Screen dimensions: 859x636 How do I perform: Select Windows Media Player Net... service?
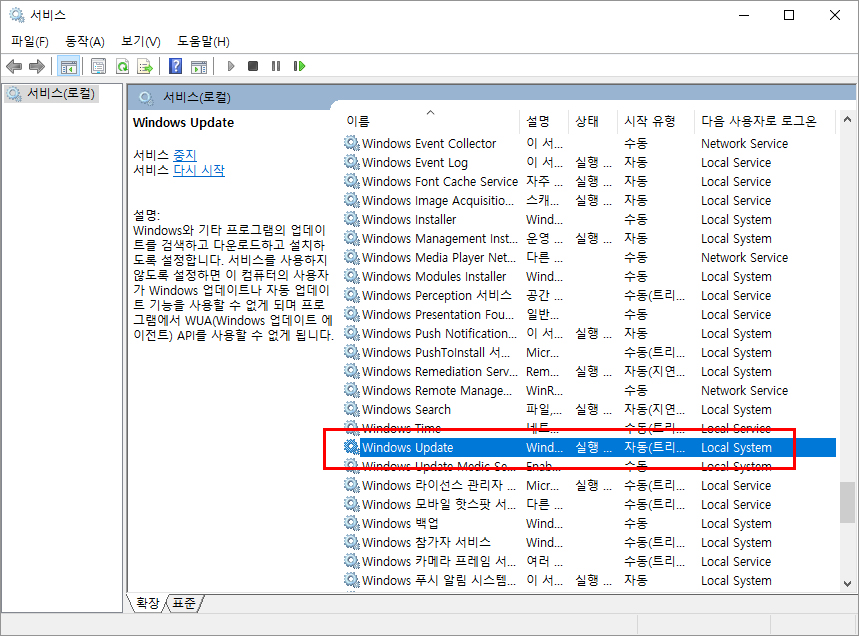coord(589,257)
